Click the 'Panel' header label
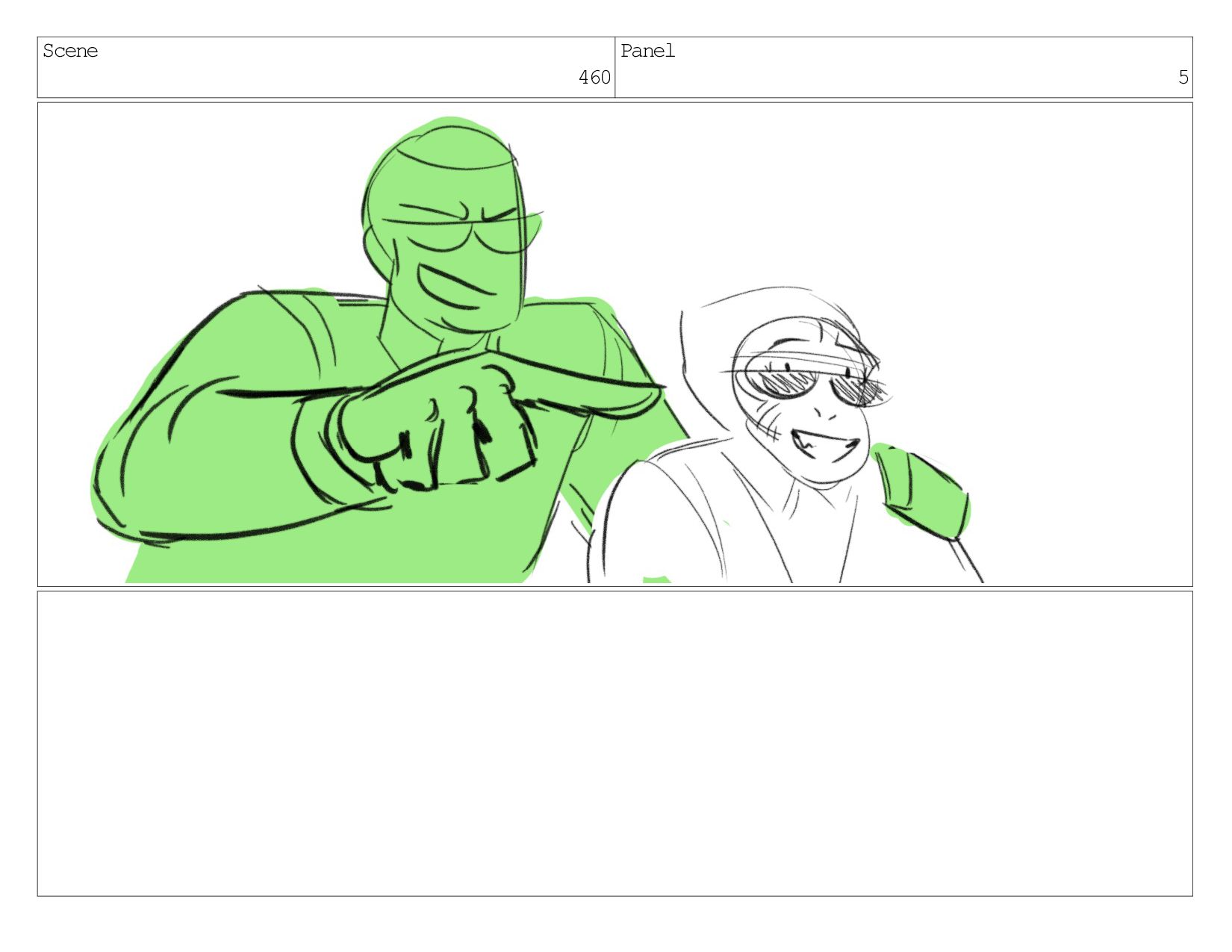Image resolution: width=1232 pixels, height=952 pixels. (x=647, y=51)
